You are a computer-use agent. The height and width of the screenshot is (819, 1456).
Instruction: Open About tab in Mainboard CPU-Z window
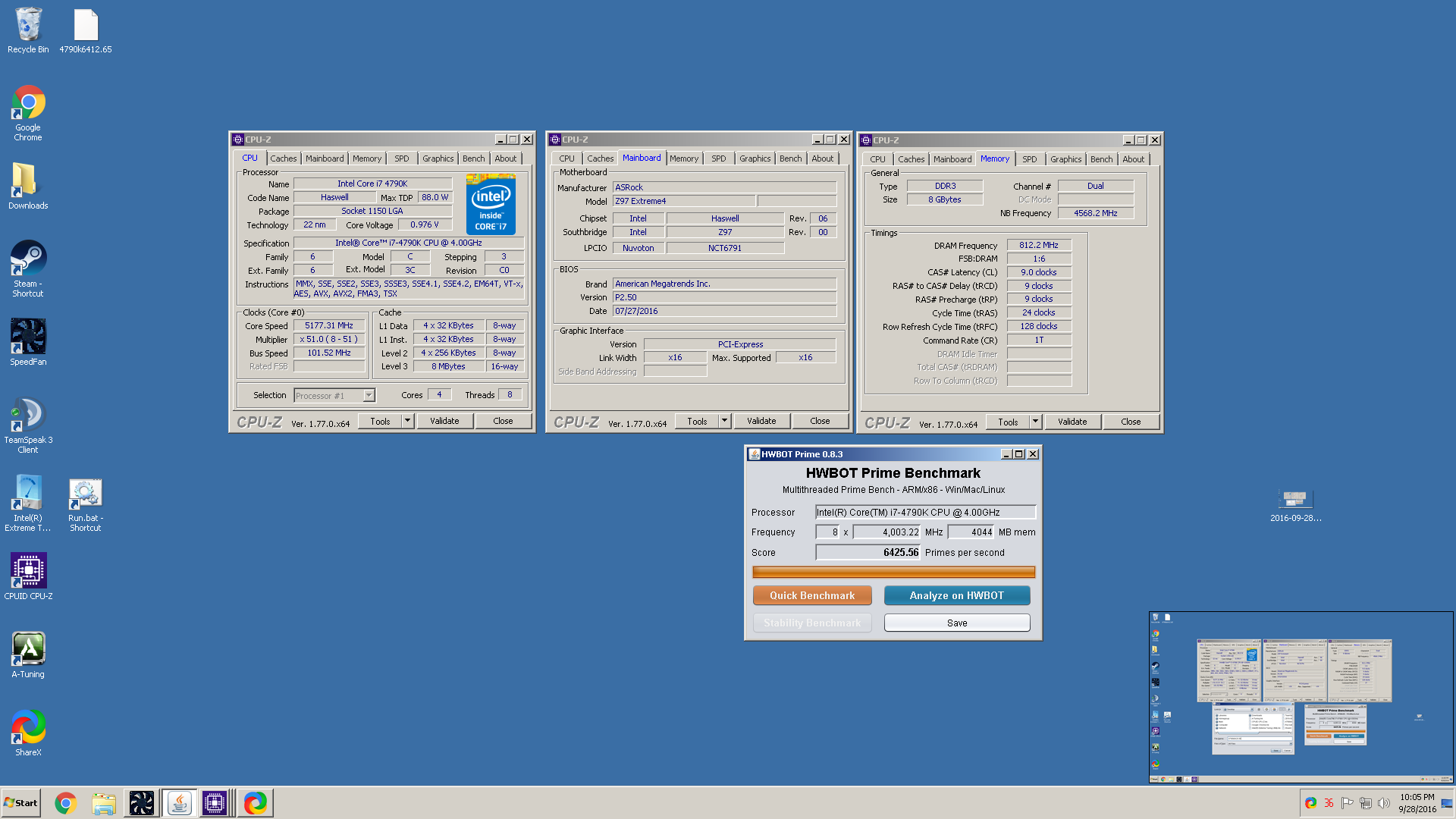(x=822, y=158)
